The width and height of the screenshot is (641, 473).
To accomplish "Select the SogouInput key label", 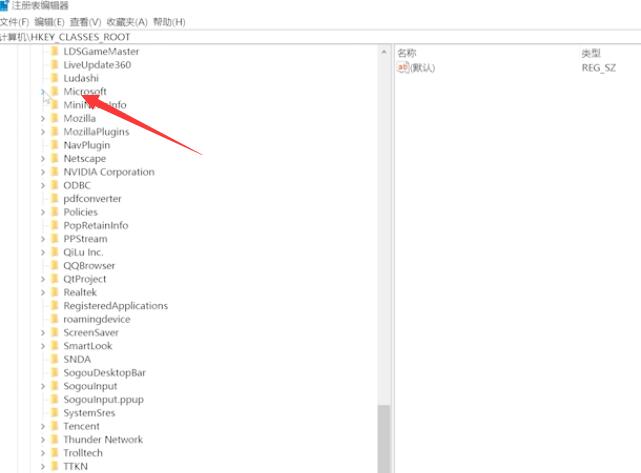I will tap(90, 386).
